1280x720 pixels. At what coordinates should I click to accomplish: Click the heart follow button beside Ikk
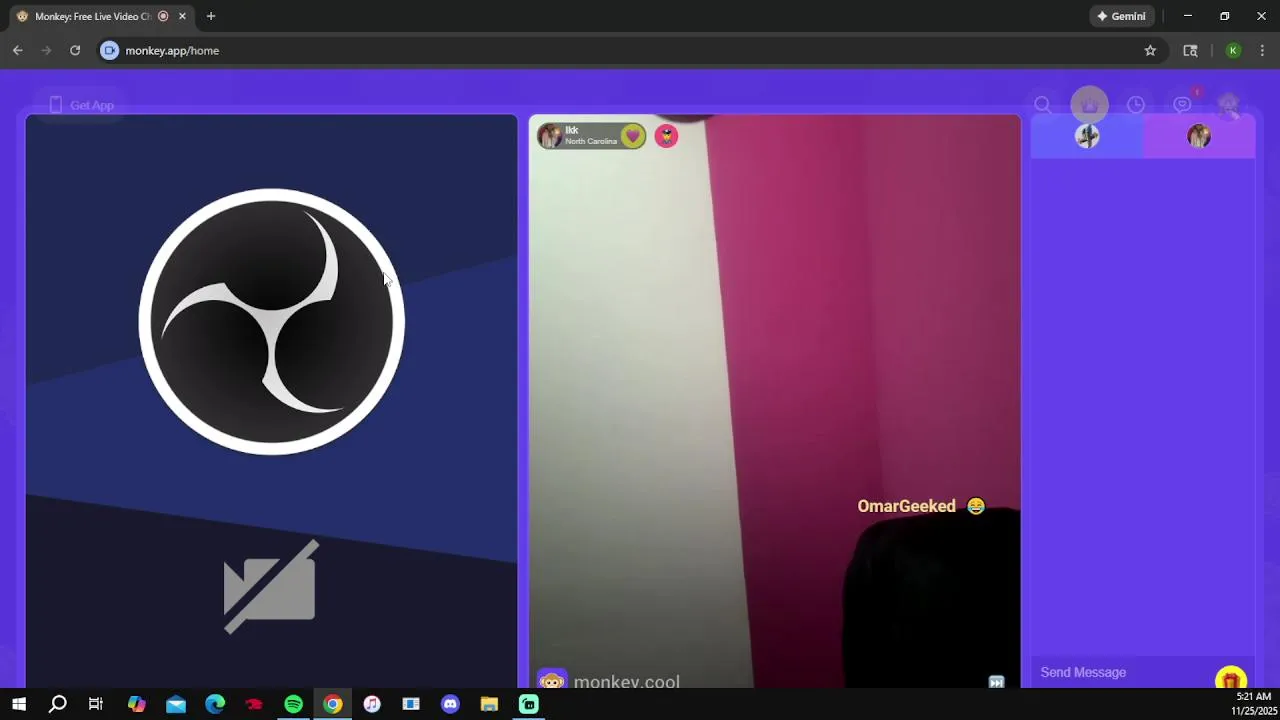[632, 136]
